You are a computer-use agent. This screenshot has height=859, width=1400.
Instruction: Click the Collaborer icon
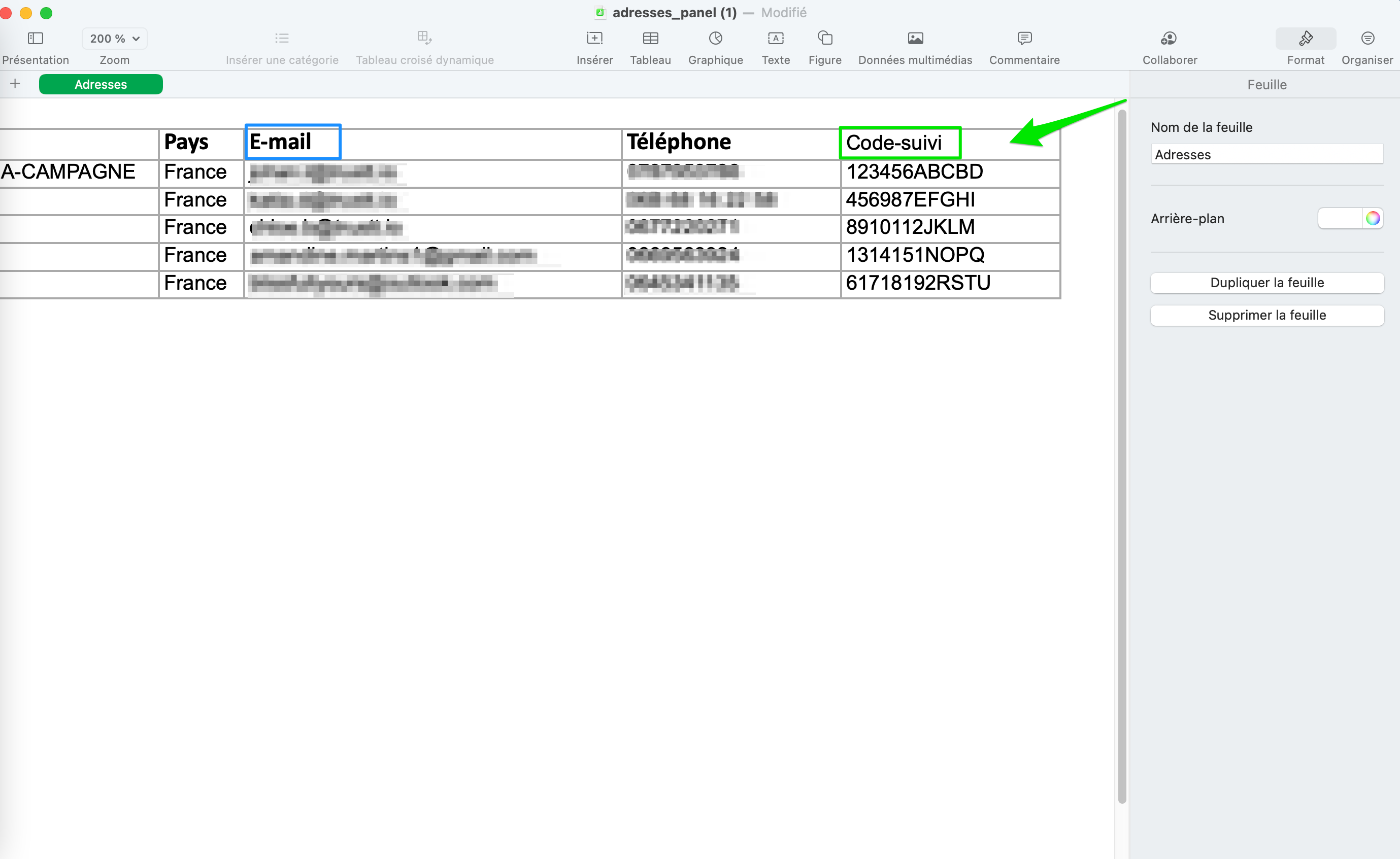pos(1169,39)
